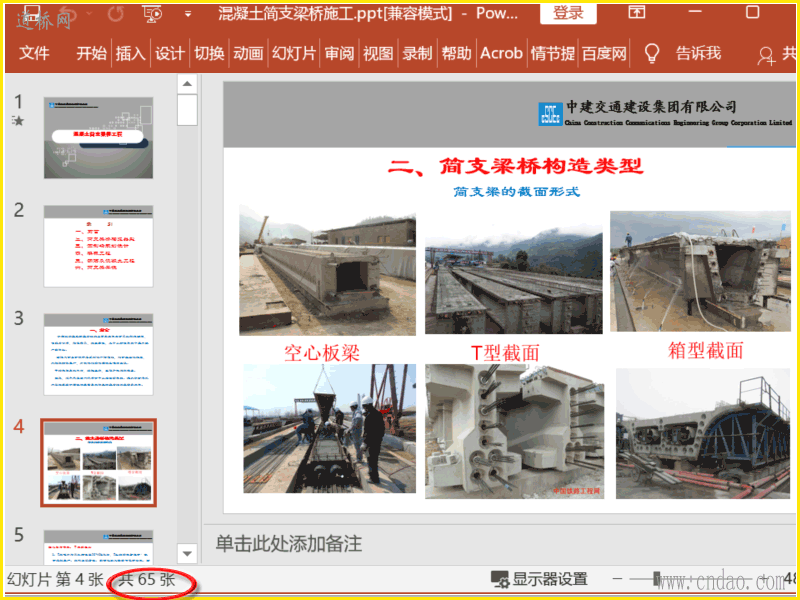
Task: Click thumbnail pane scroll up arrow
Action: tap(187, 84)
